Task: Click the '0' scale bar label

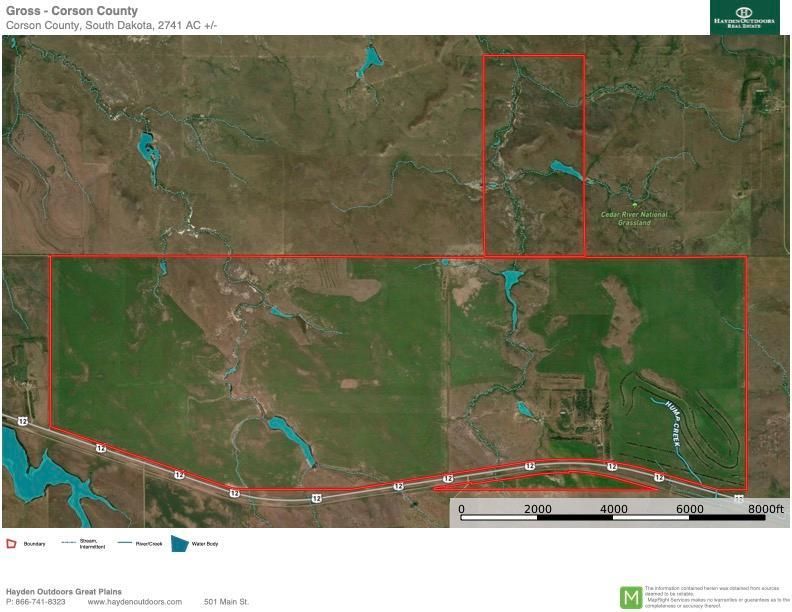Action: tap(461, 508)
